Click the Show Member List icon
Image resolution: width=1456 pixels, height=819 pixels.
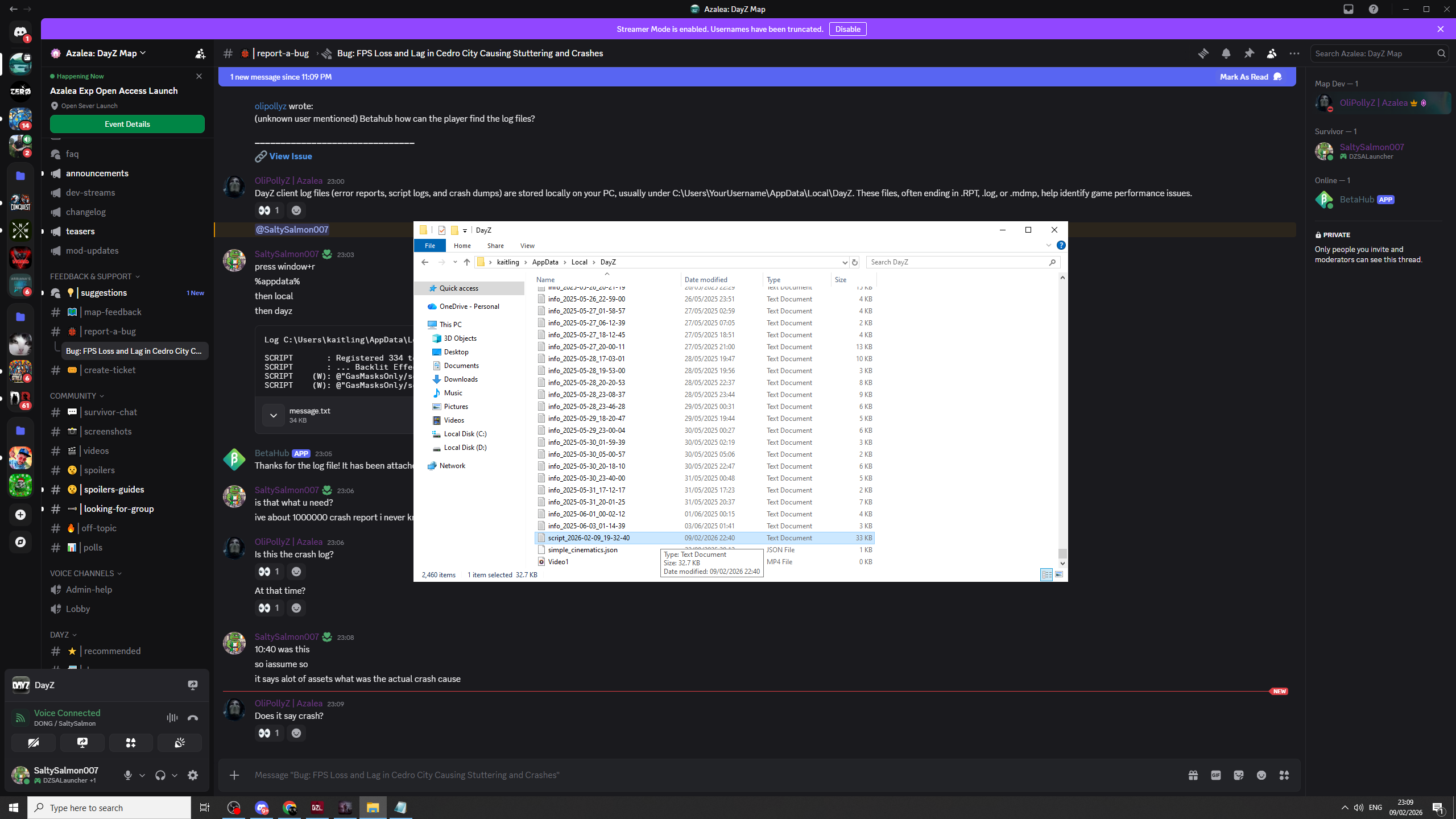click(1272, 53)
